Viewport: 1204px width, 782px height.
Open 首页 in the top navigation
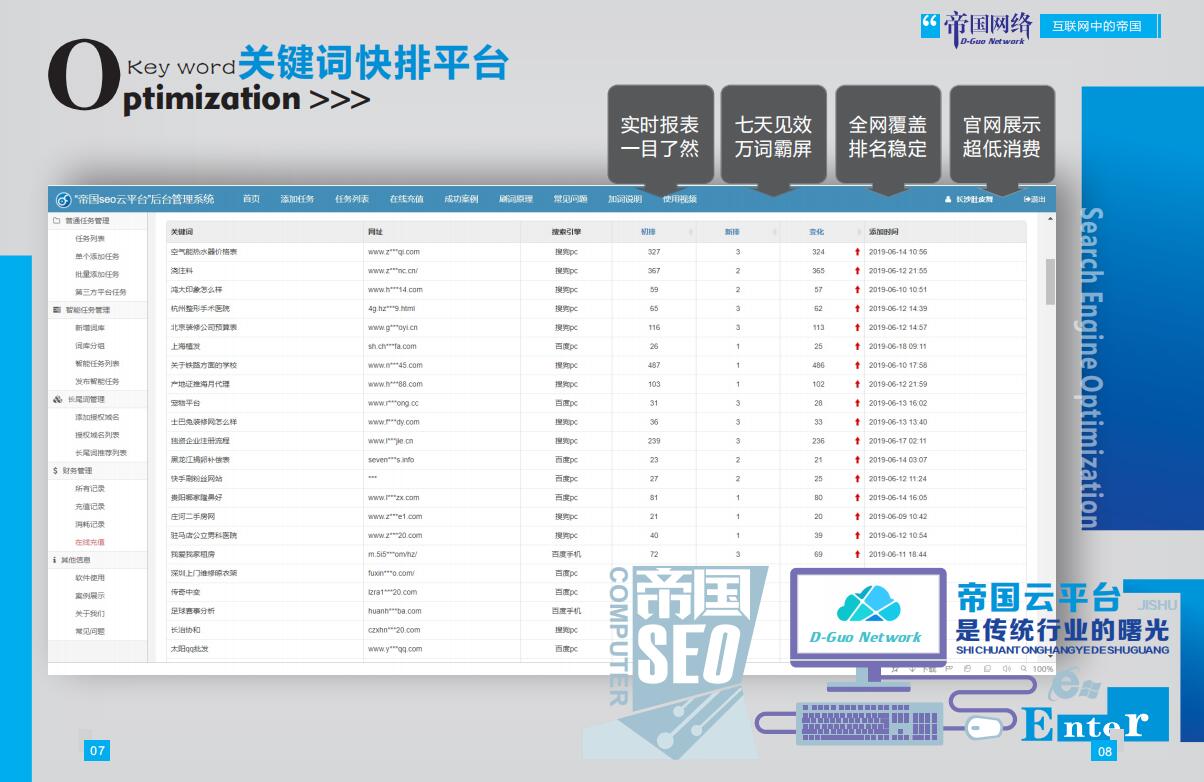(x=251, y=199)
